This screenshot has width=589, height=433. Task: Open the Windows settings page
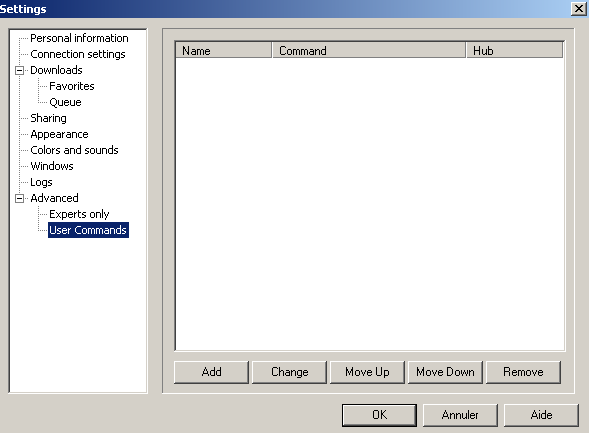click(x=52, y=166)
